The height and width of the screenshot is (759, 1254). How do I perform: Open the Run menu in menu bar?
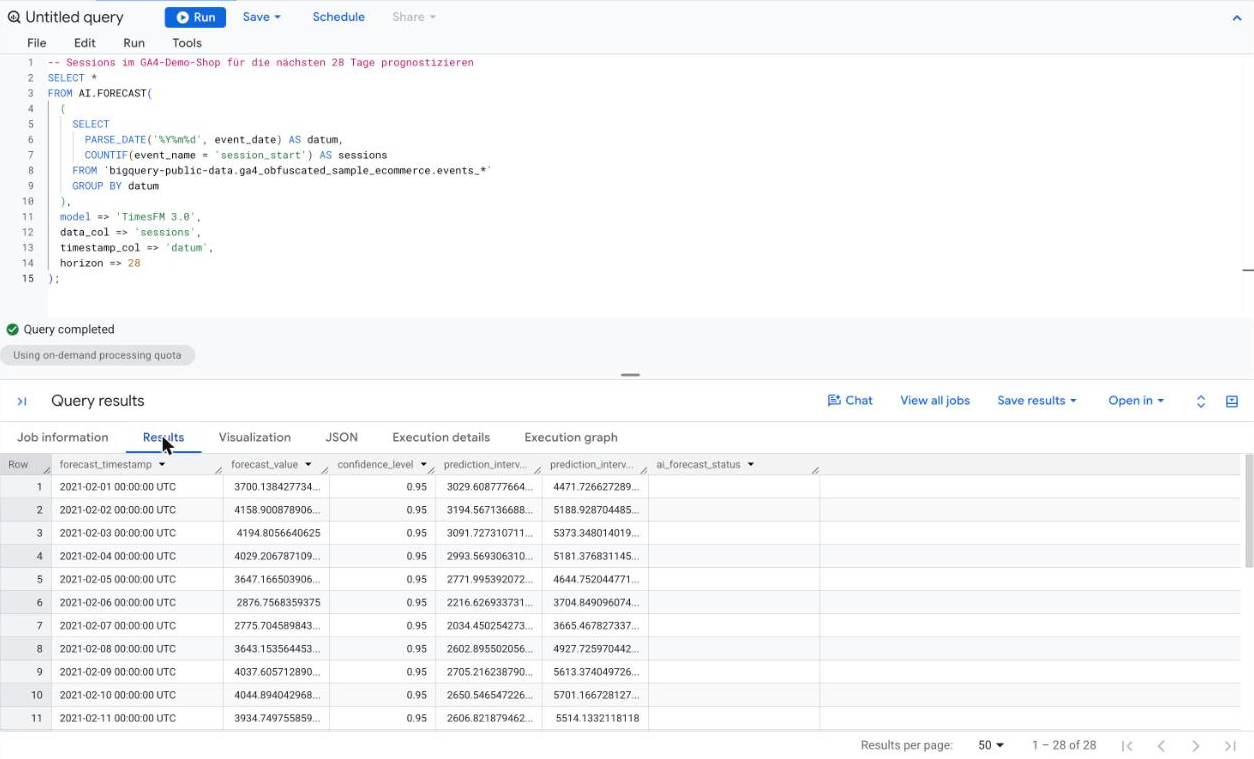tap(134, 43)
